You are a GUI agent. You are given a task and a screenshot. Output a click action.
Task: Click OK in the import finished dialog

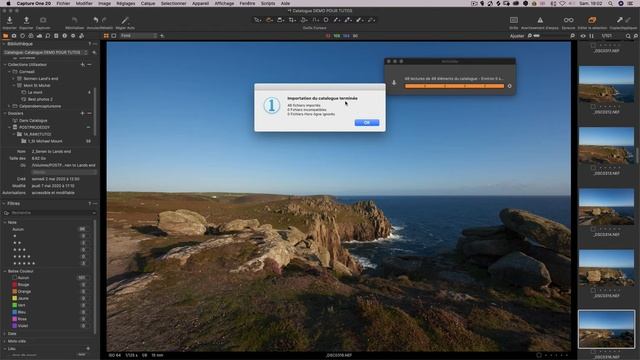pos(367,122)
